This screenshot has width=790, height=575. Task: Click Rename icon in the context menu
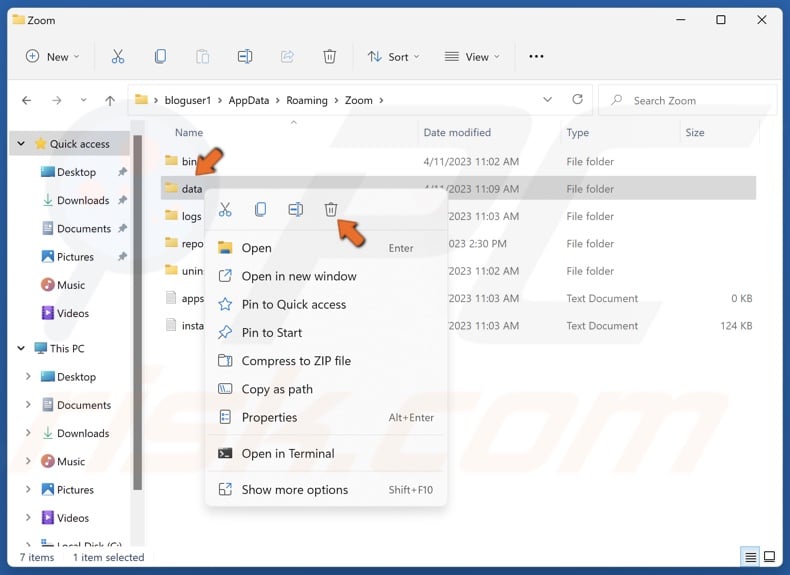[x=296, y=209]
